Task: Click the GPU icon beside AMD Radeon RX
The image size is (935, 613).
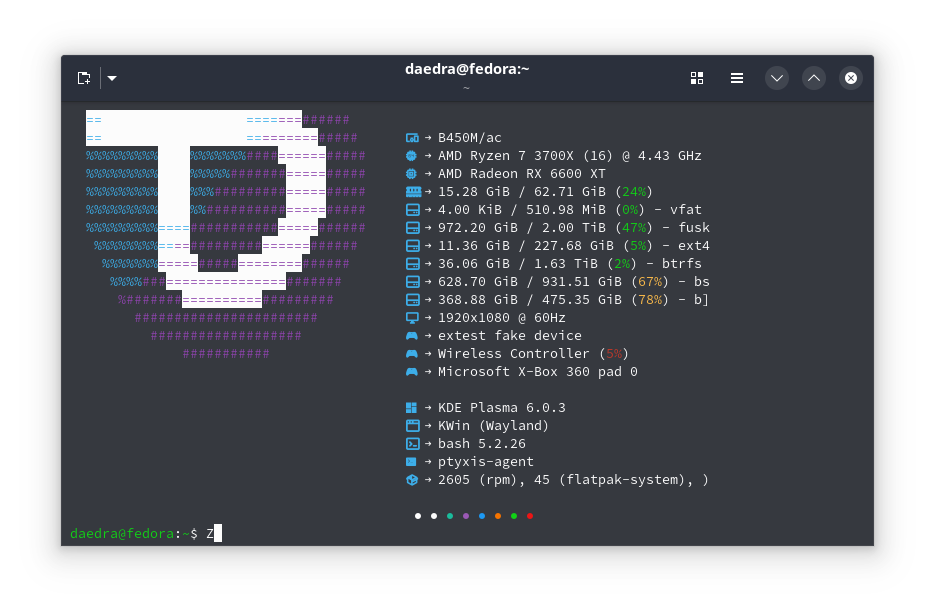Action: [412, 174]
